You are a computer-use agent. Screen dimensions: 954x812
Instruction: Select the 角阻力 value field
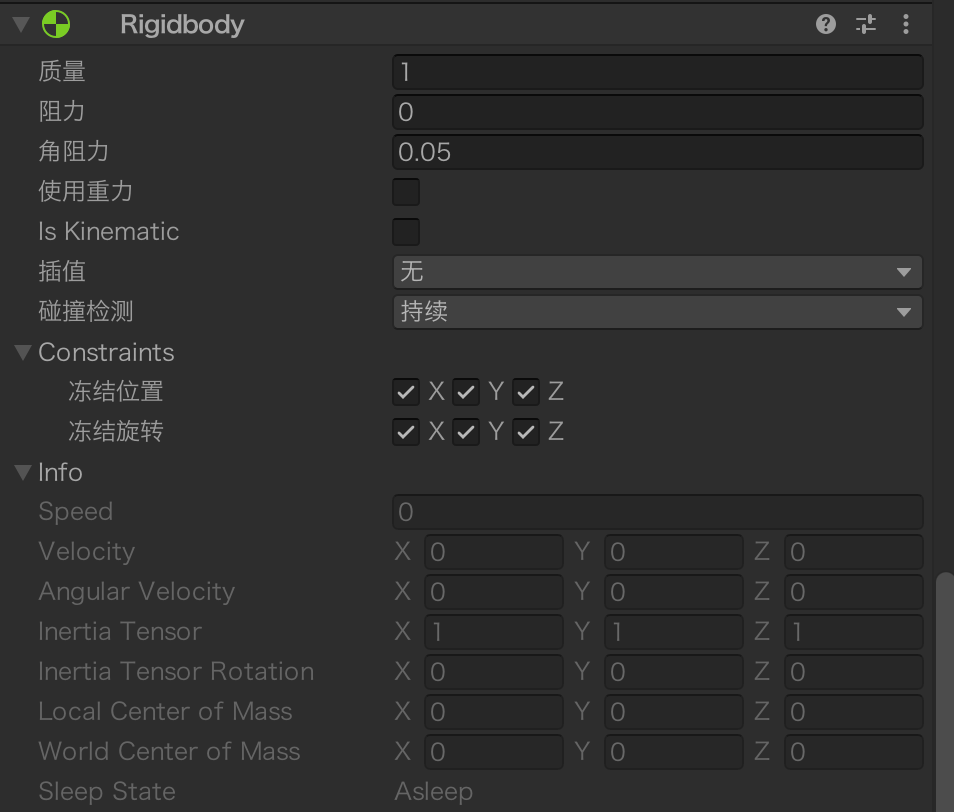coord(657,151)
